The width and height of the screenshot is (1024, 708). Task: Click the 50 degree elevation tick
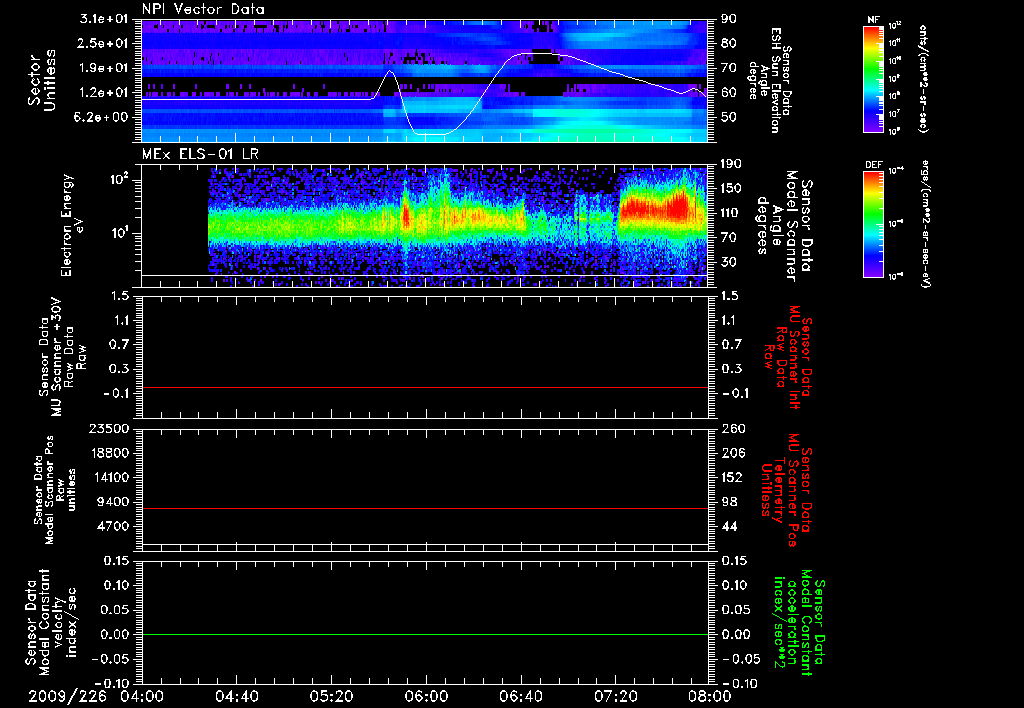[x=729, y=117]
